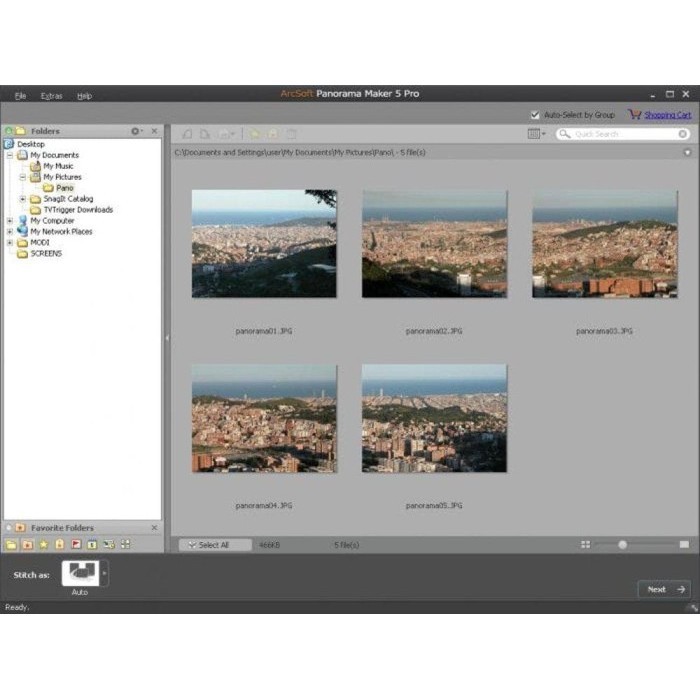Click the third toolbar icon with dropdown arrow

click(226, 134)
